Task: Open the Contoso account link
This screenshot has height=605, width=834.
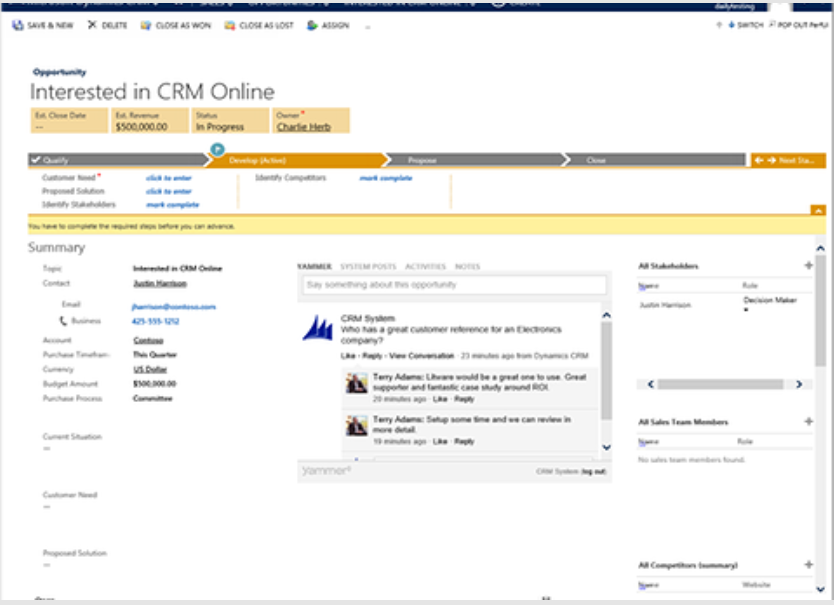Action: (x=148, y=340)
